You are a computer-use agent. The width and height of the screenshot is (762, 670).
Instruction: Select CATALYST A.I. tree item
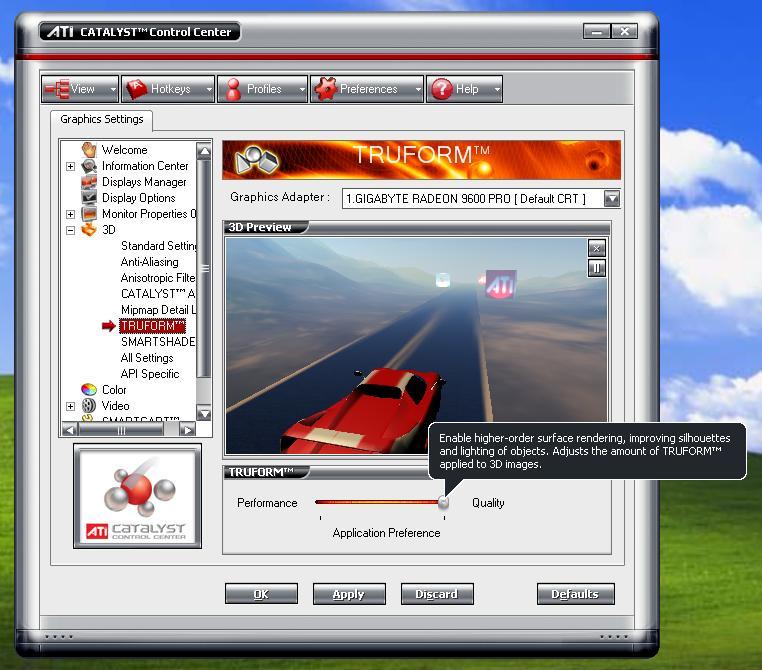[158, 294]
